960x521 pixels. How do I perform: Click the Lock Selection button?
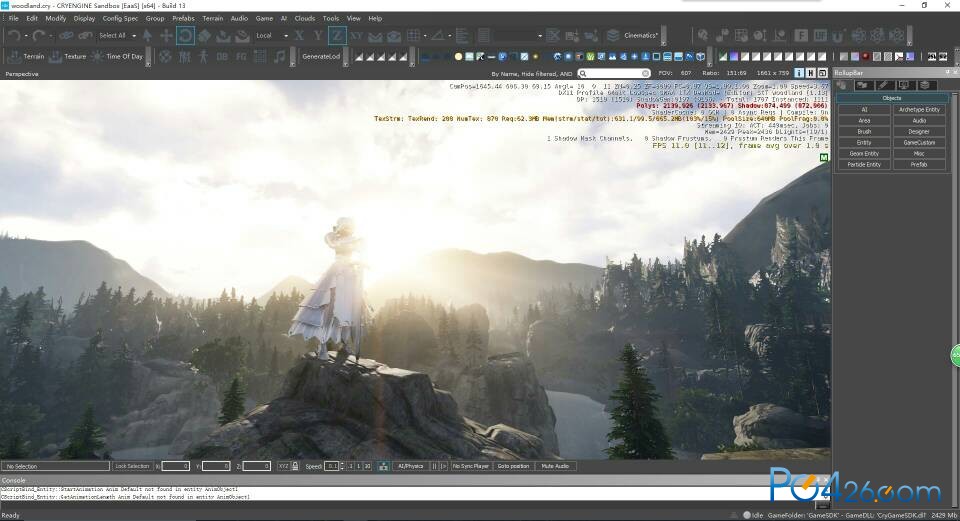point(132,467)
